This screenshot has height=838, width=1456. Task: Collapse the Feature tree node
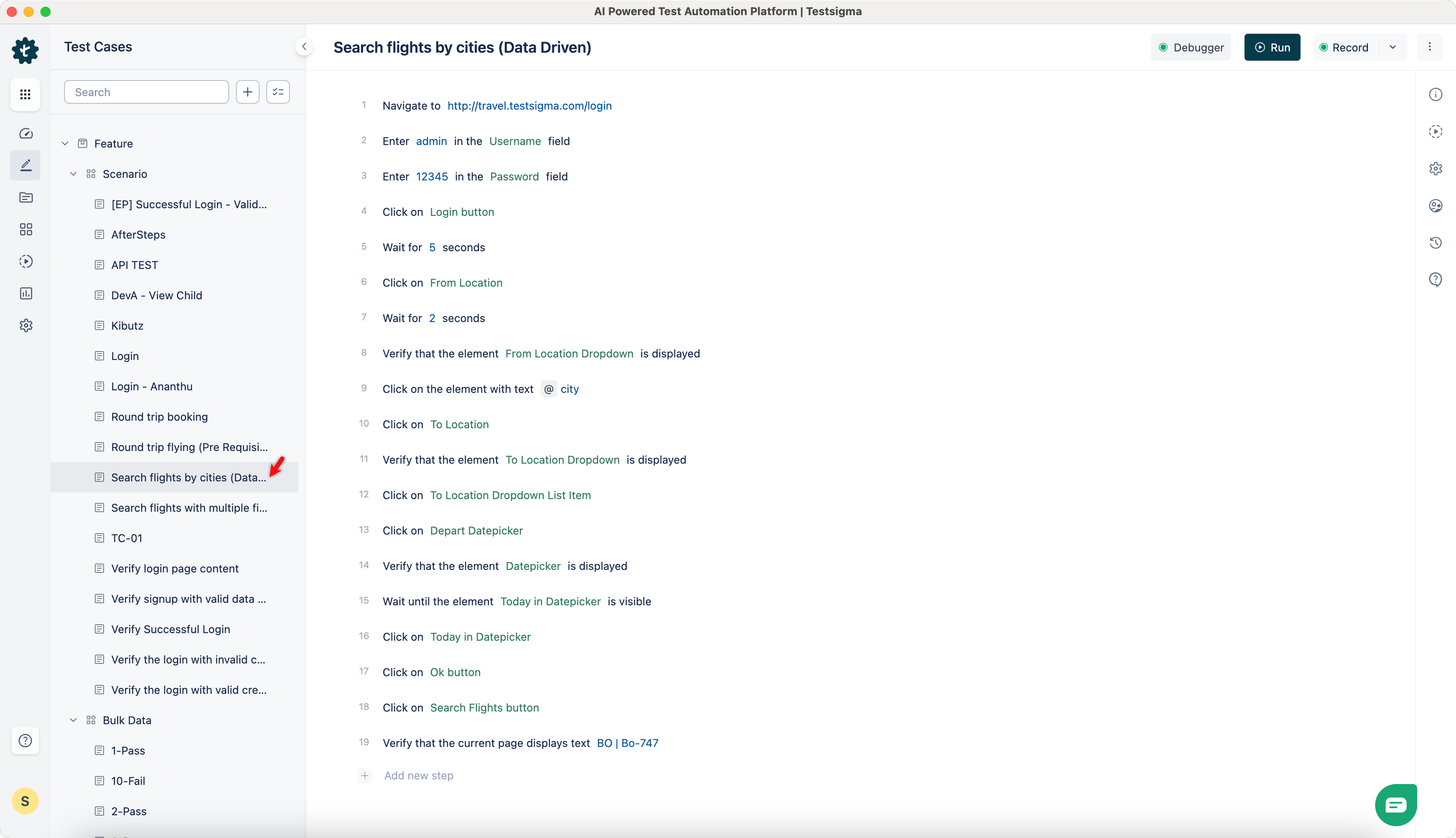(64, 143)
